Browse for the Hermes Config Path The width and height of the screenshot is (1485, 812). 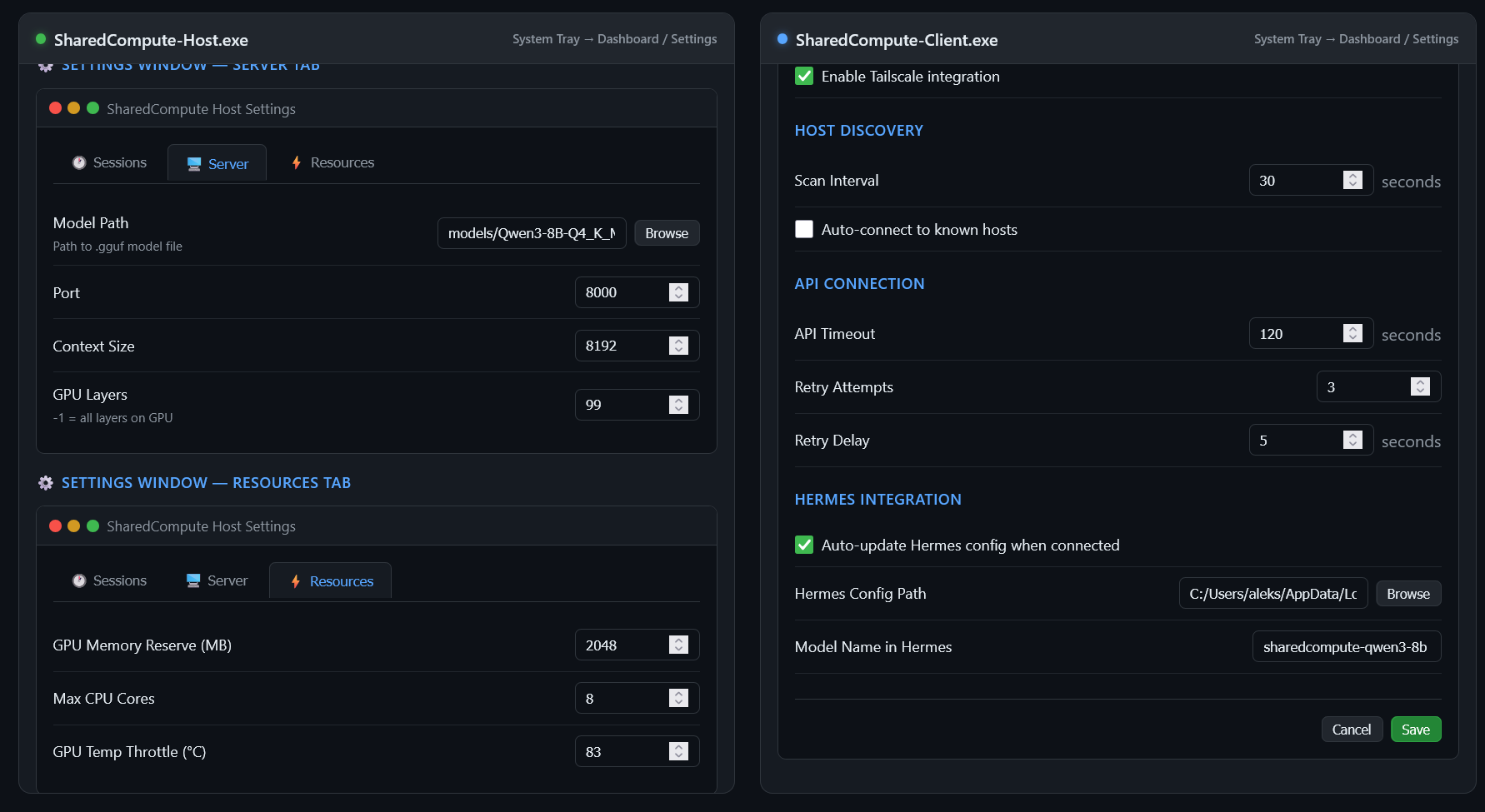point(1408,594)
